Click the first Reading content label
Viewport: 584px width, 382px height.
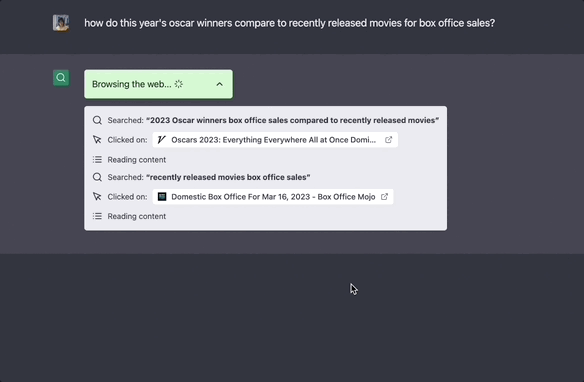pos(137,160)
